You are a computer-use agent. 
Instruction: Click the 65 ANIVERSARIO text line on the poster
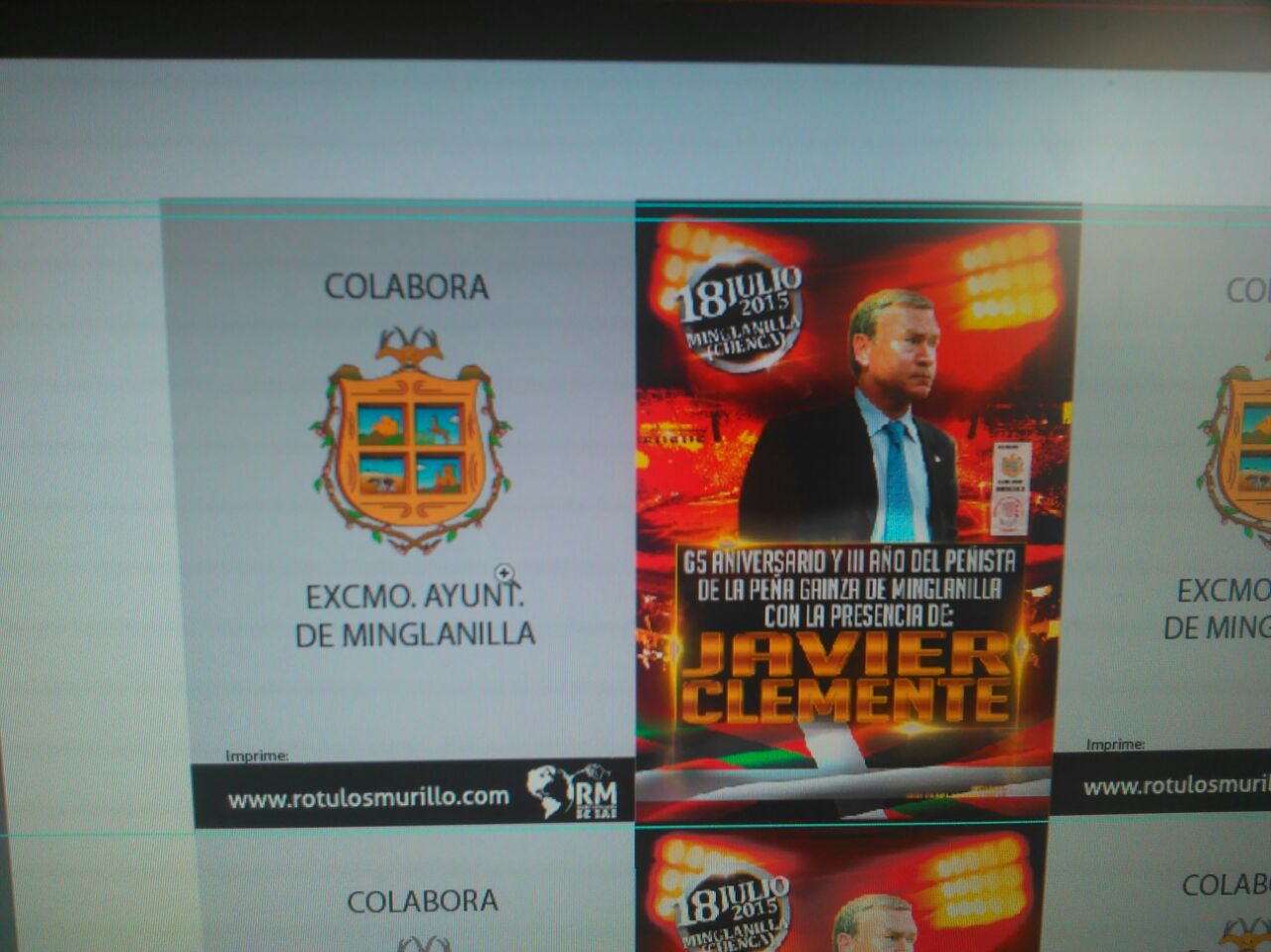[x=849, y=562]
